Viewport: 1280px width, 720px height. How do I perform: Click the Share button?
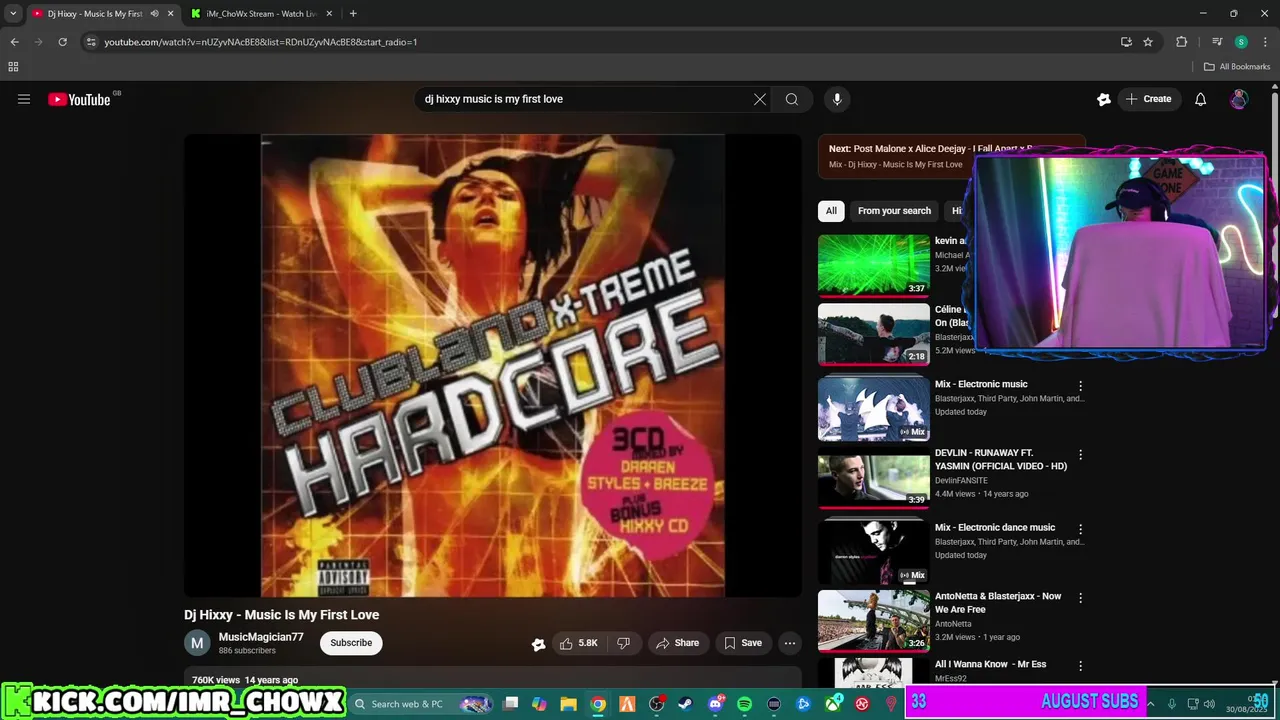pyautogui.click(x=677, y=643)
